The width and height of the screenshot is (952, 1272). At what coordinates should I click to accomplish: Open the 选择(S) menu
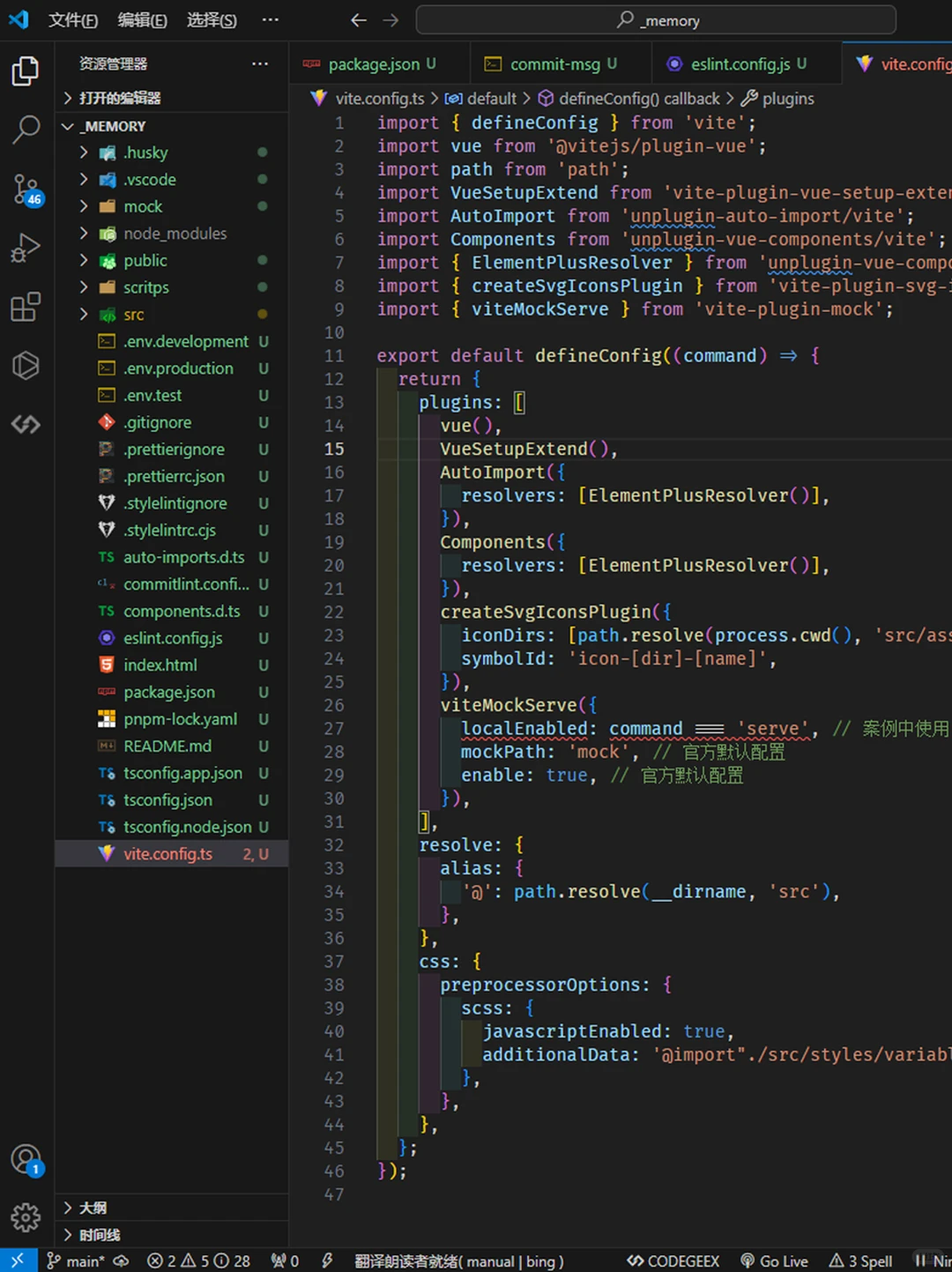pos(212,19)
